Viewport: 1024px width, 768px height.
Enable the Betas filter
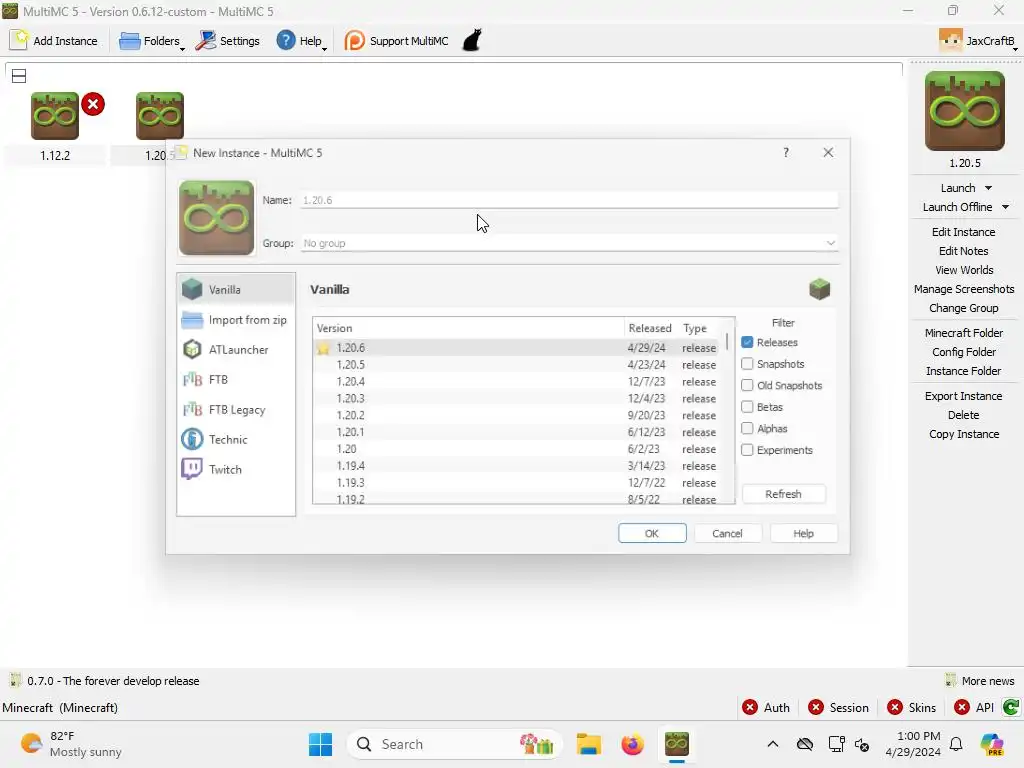pyautogui.click(x=747, y=407)
